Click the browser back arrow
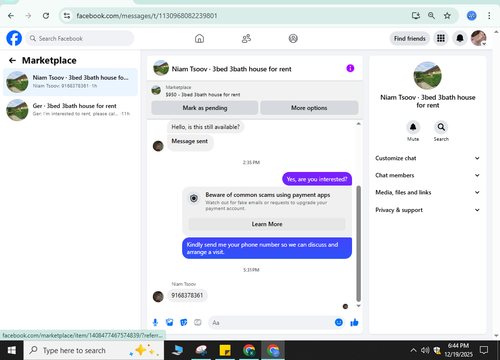This screenshot has height=360, width=500. pyautogui.click(x=11, y=16)
